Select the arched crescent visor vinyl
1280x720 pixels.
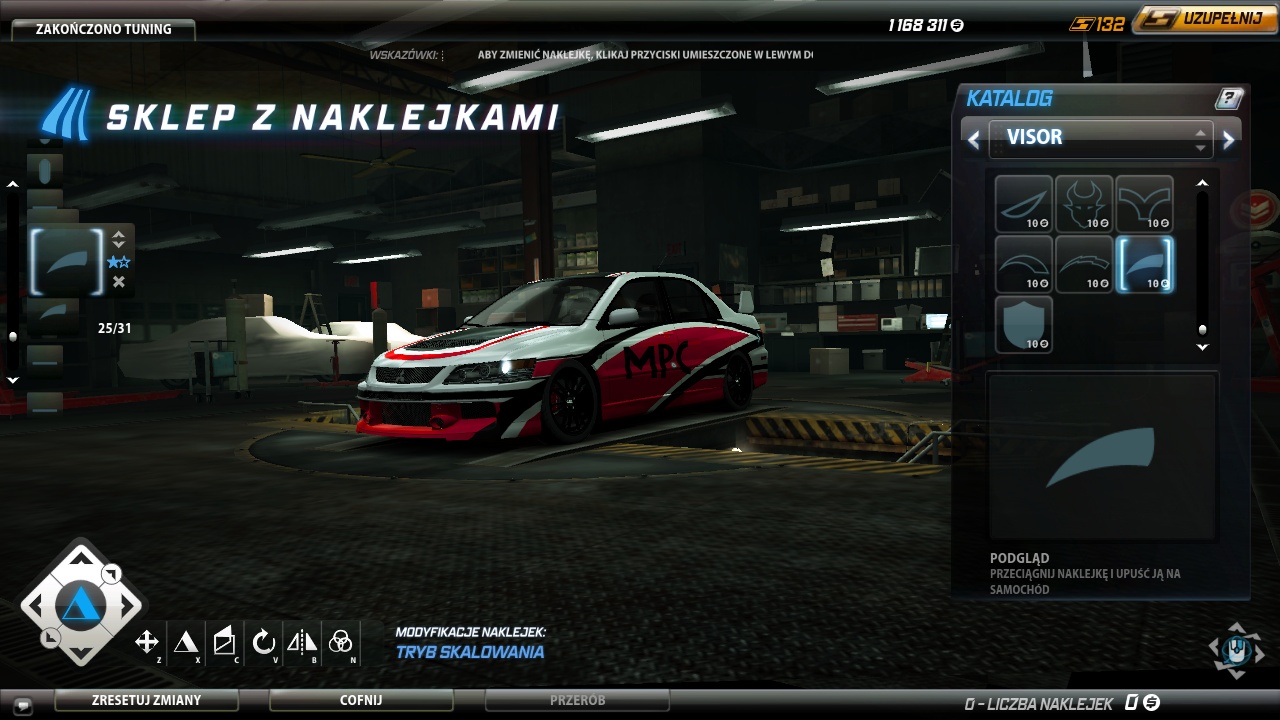1024,264
